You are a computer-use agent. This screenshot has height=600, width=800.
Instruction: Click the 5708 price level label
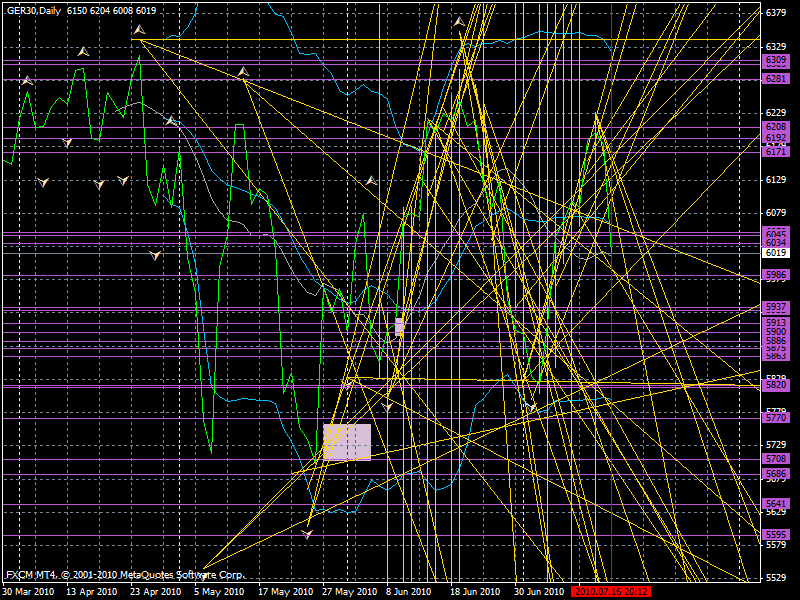[776, 458]
